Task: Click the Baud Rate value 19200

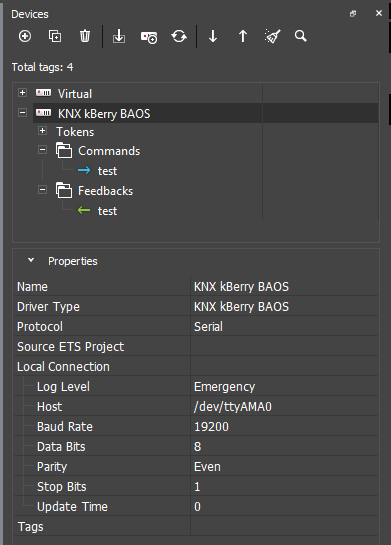Action: click(284, 426)
